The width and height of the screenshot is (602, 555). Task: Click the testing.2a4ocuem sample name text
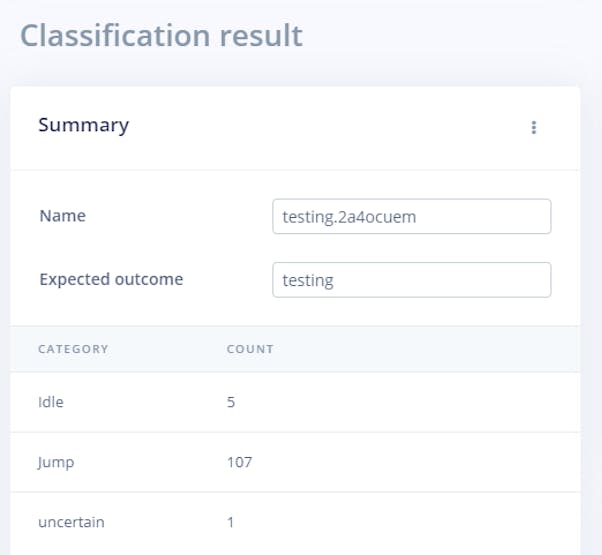[x=345, y=216]
